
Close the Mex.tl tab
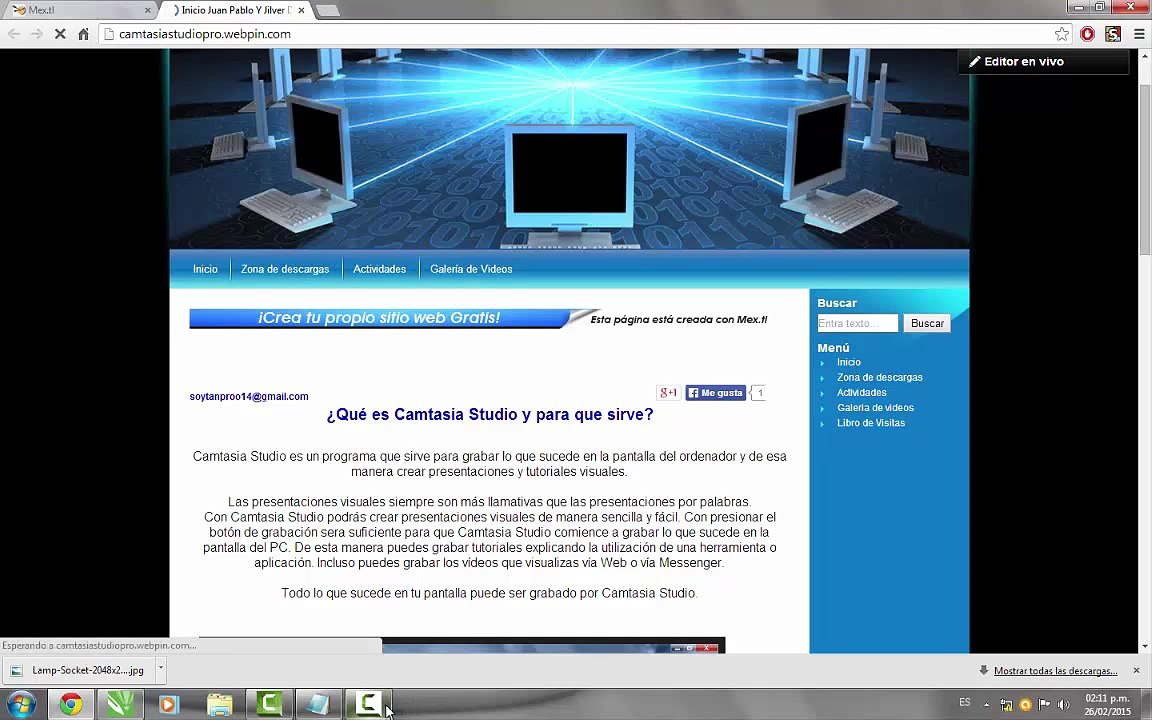[x=148, y=10]
